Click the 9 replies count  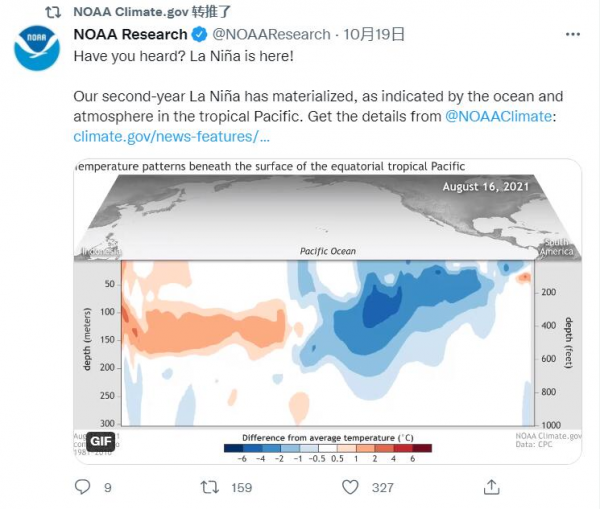point(107,488)
